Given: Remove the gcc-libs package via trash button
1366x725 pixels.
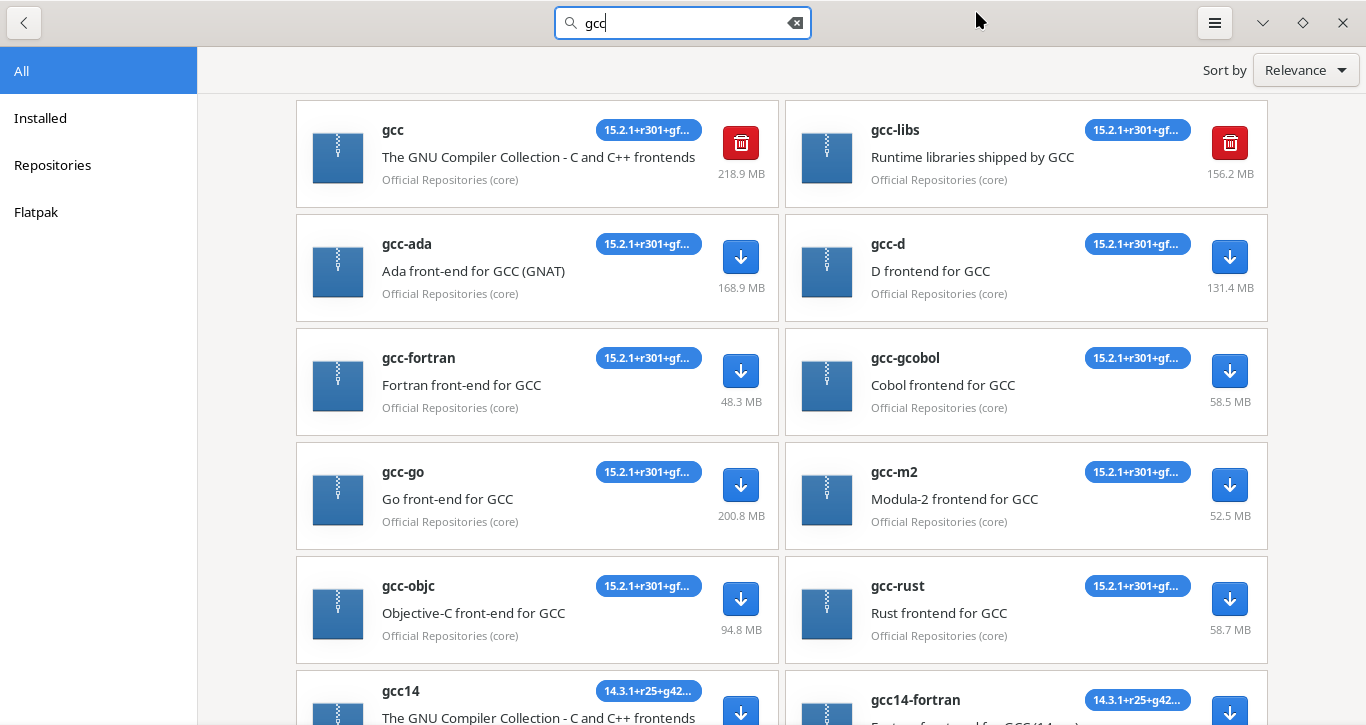Looking at the screenshot, I should 1230,143.
